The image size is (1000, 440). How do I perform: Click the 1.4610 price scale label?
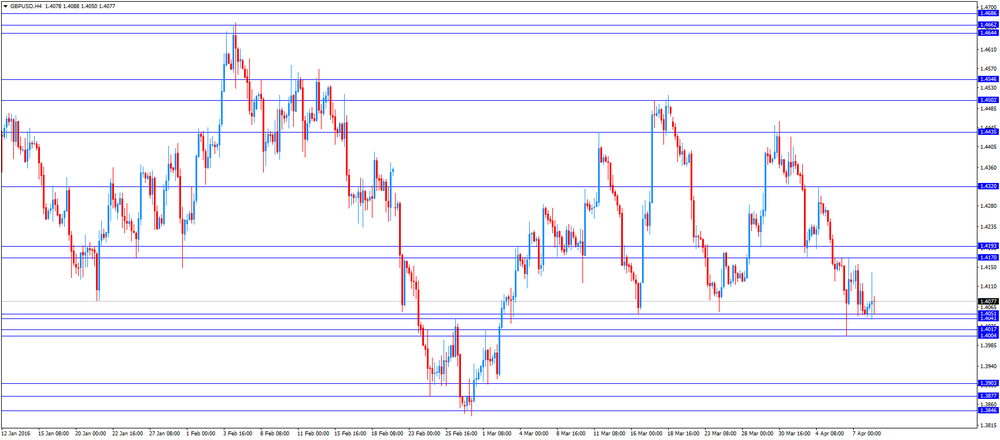(x=987, y=50)
